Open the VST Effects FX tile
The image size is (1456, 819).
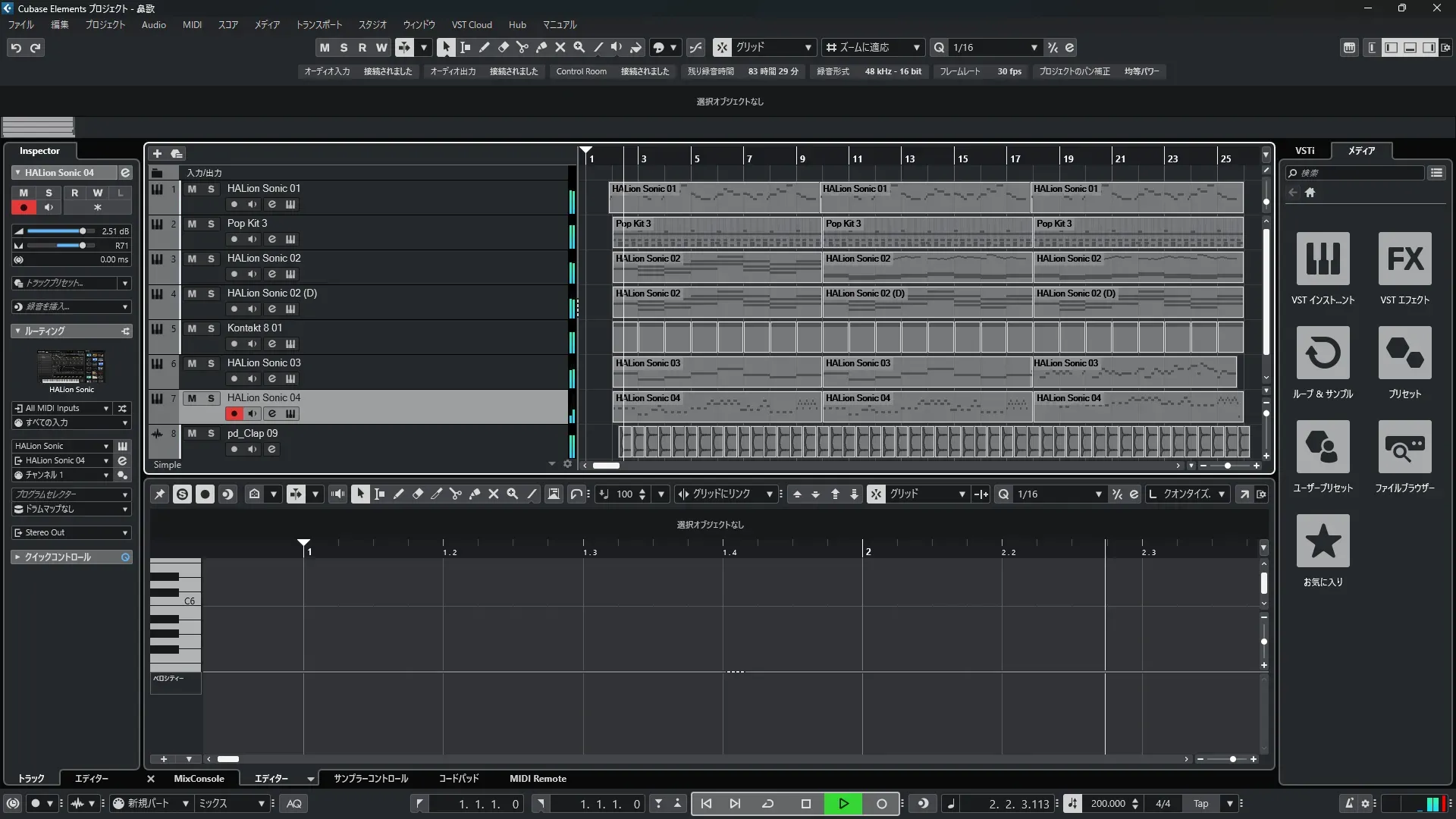tap(1404, 259)
